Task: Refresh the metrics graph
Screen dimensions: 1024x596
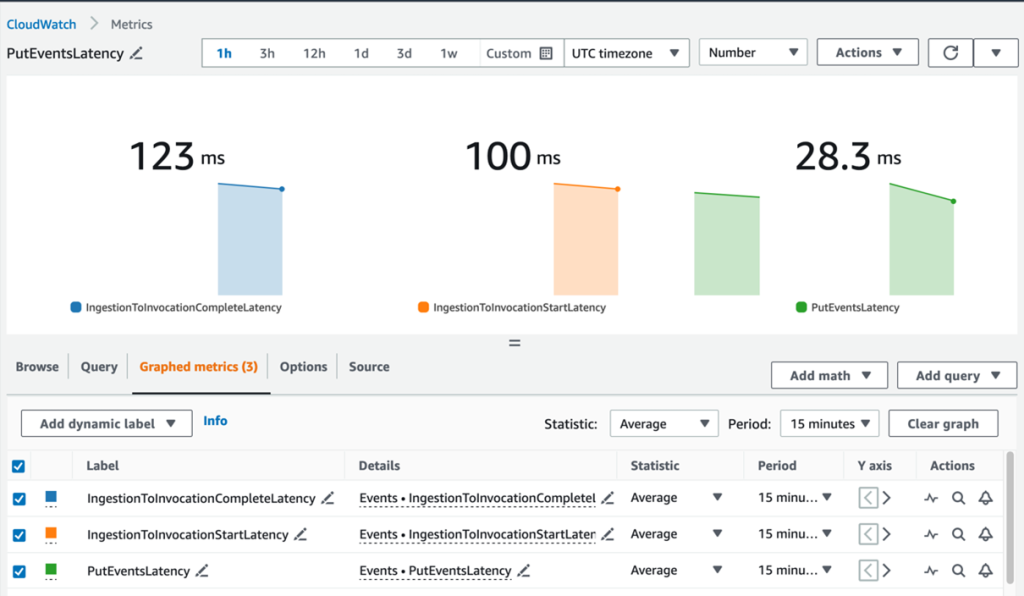Action: click(x=949, y=52)
